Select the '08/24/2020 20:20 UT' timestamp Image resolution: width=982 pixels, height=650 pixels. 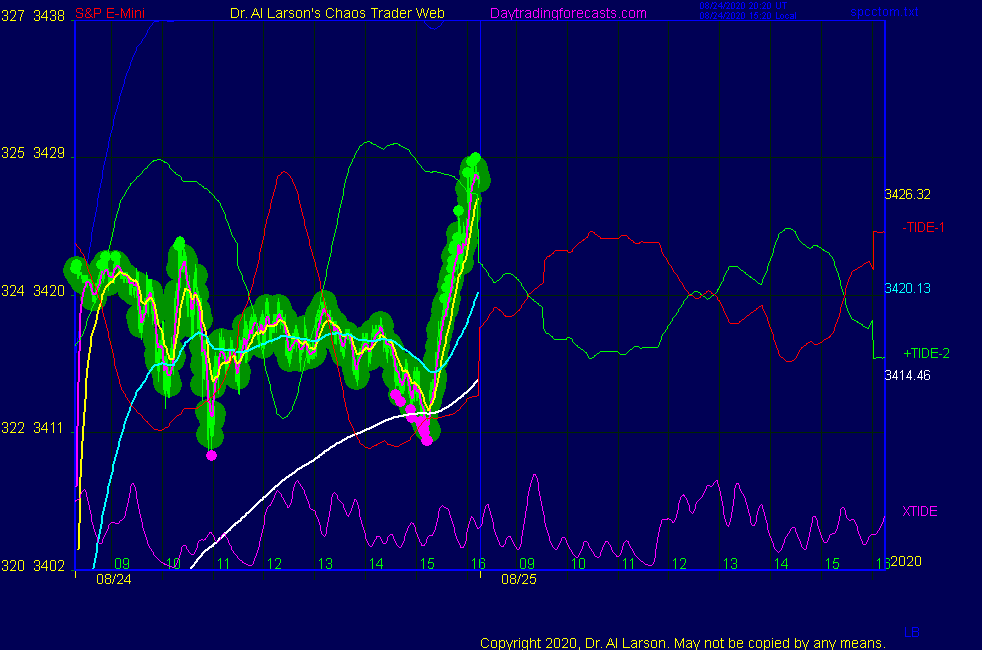[x=743, y=6]
